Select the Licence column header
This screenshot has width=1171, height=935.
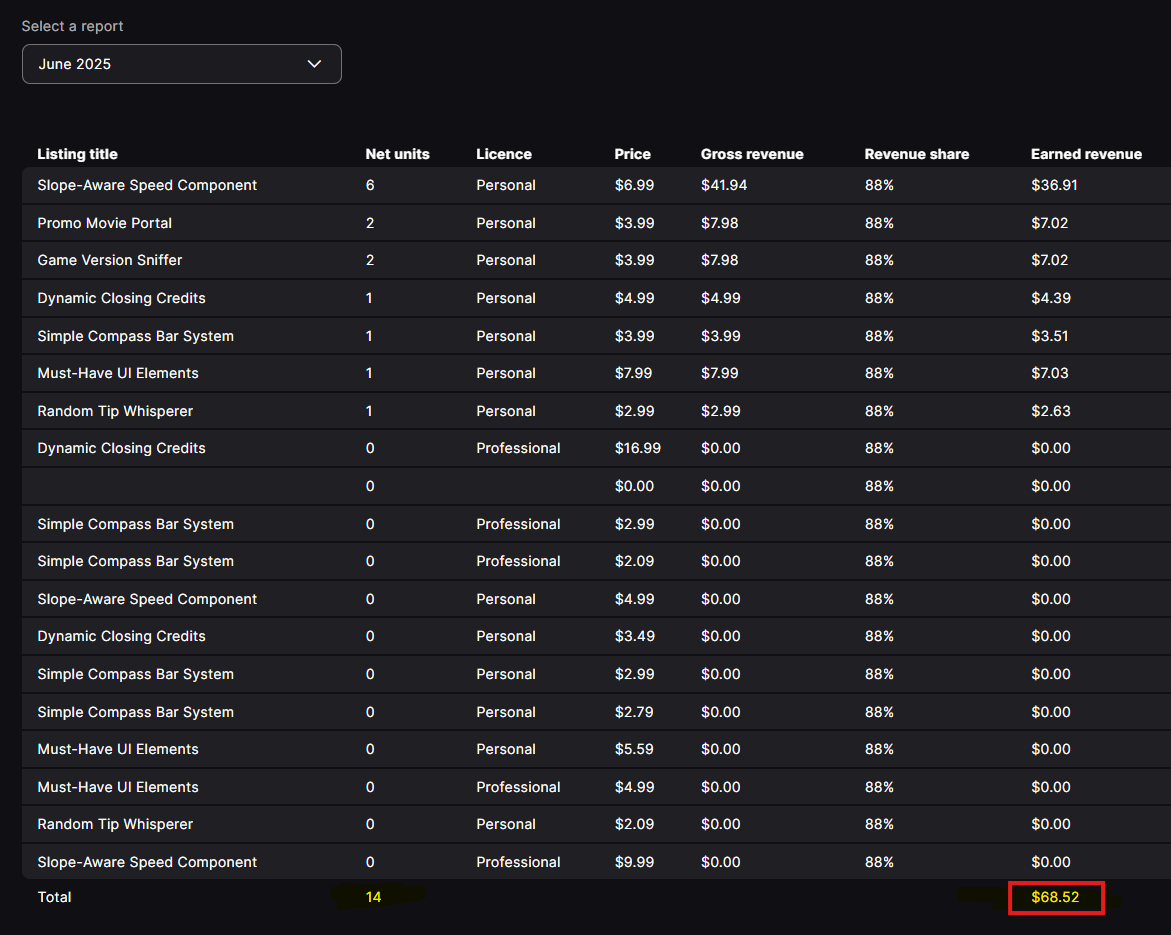click(x=503, y=154)
